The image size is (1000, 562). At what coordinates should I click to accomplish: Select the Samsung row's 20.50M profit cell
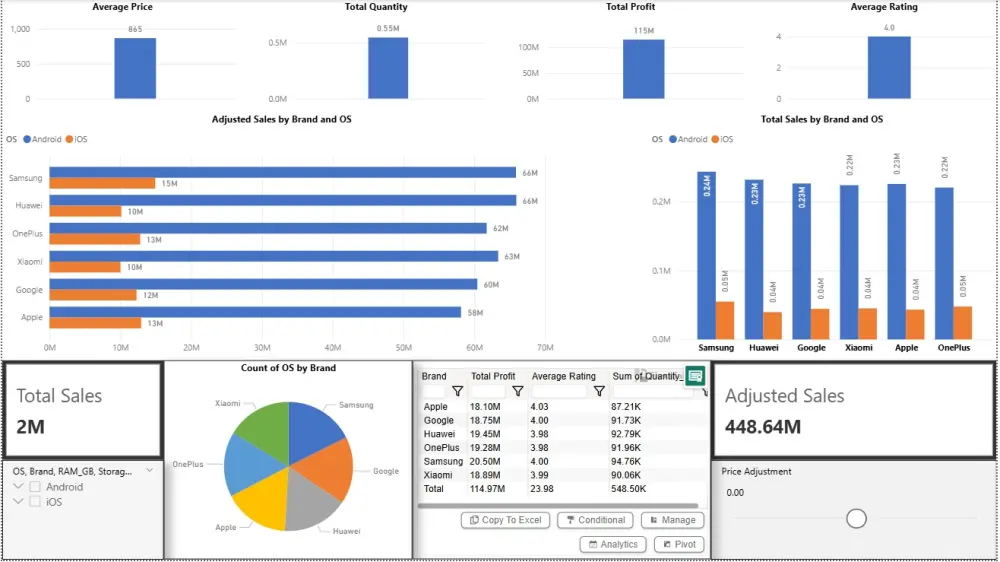coord(485,461)
